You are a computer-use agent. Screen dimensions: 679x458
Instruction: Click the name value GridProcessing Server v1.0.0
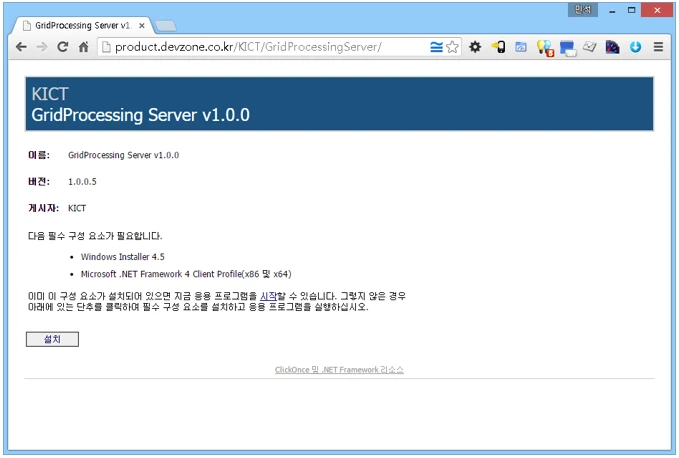click(x=123, y=155)
